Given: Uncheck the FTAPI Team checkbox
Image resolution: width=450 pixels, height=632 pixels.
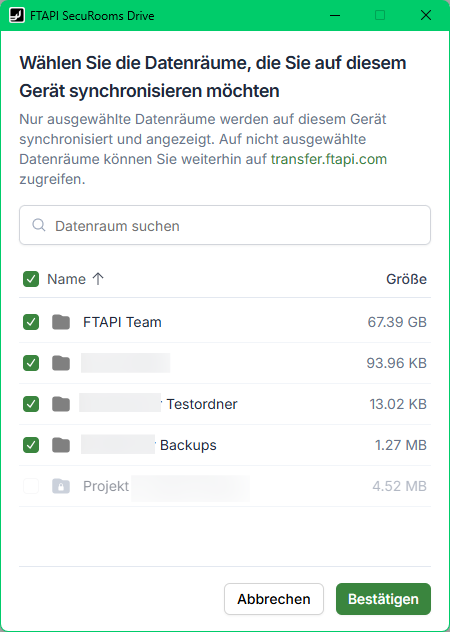Looking at the screenshot, I should [x=31, y=322].
